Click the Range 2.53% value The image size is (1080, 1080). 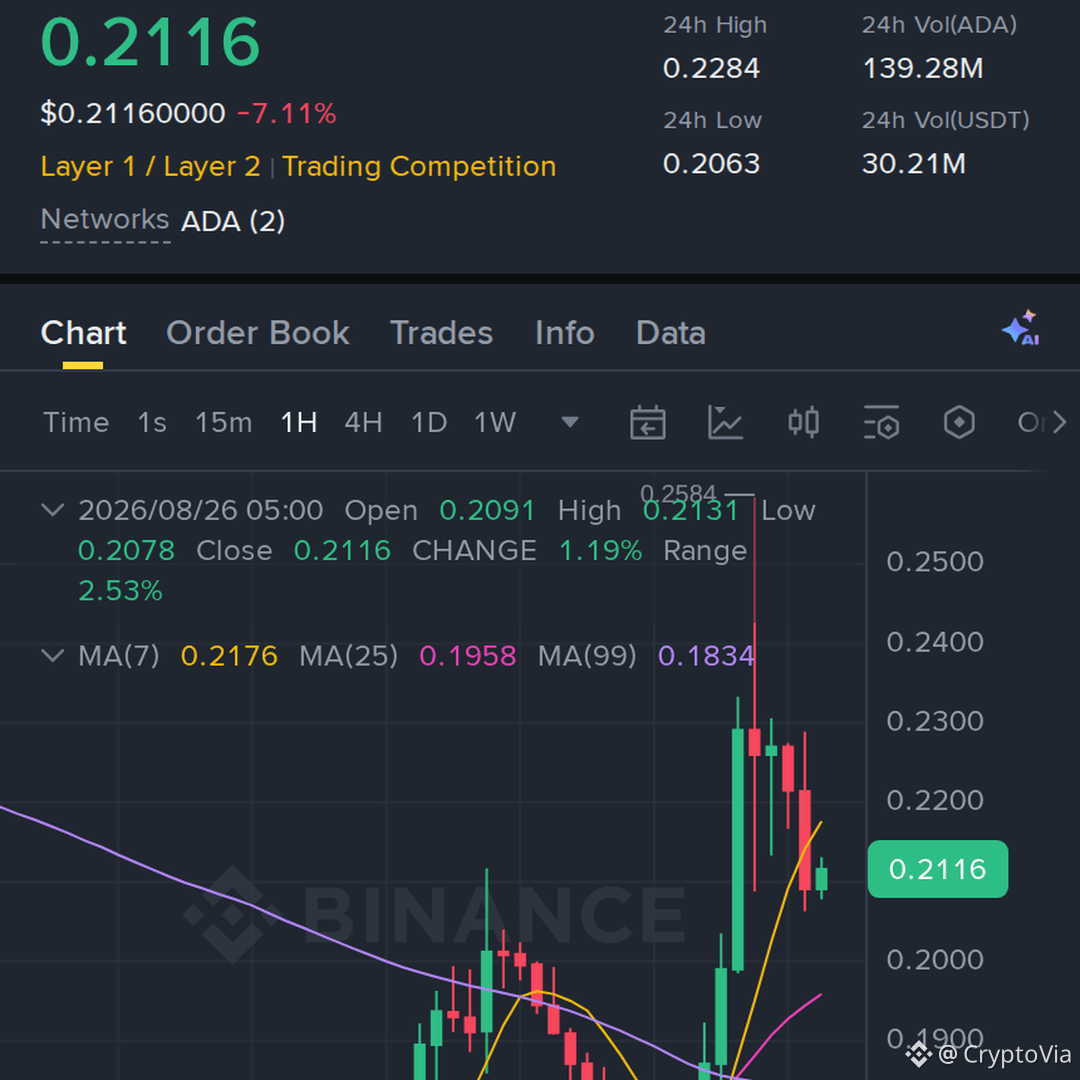121,591
